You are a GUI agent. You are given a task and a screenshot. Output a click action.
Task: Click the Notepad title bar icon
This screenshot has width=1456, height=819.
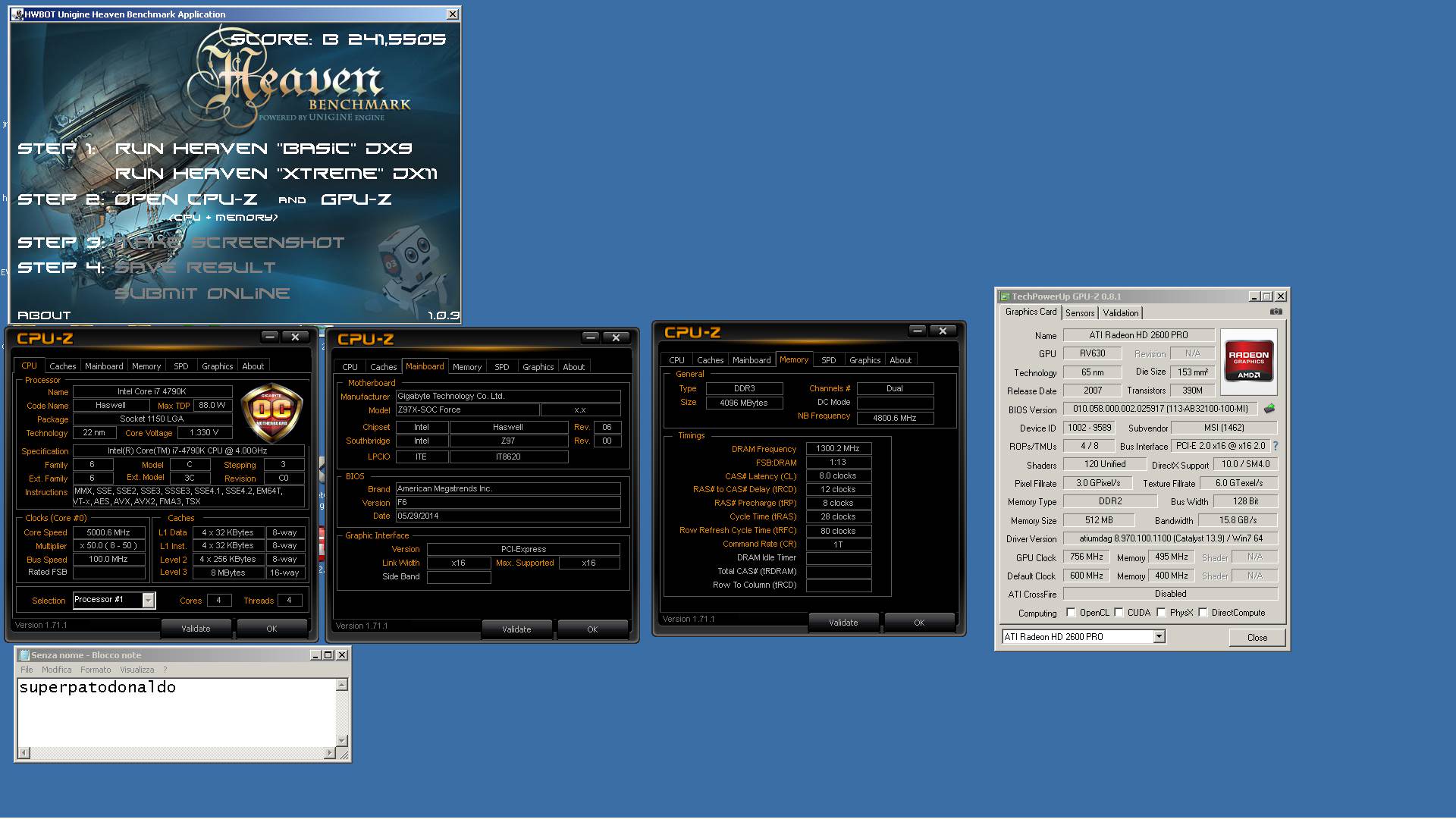24,655
